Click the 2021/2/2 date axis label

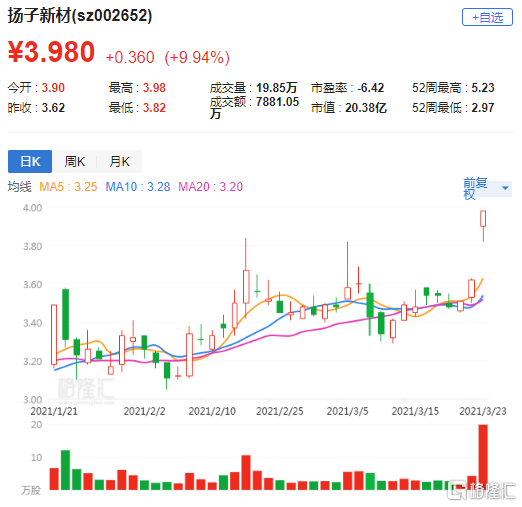[x=144, y=411]
